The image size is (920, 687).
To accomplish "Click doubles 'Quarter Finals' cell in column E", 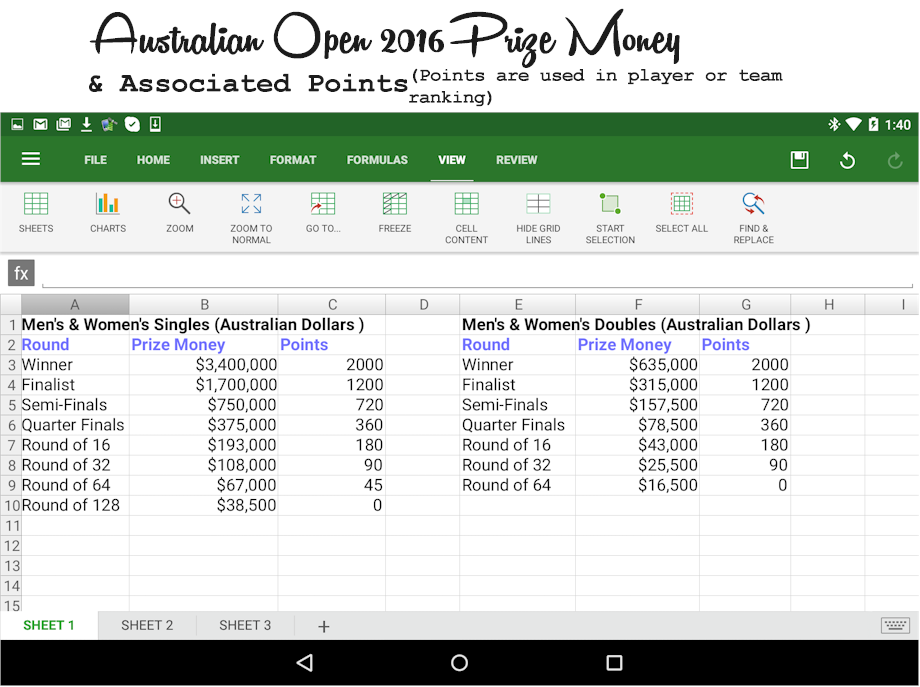I will (x=518, y=425).
